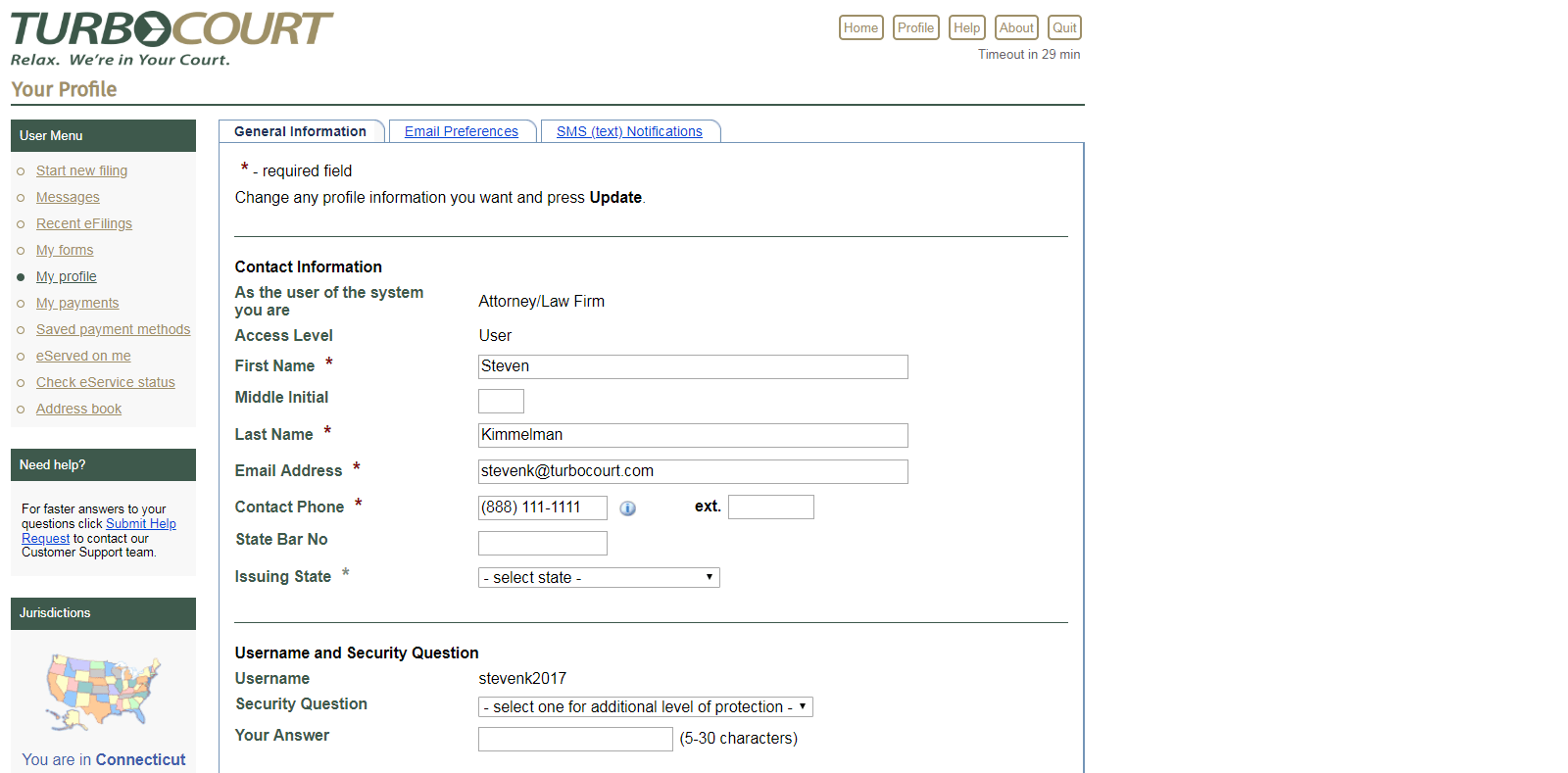Click the Your Answer text field
This screenshot has height=773, width=1568.
click(575, 739)
